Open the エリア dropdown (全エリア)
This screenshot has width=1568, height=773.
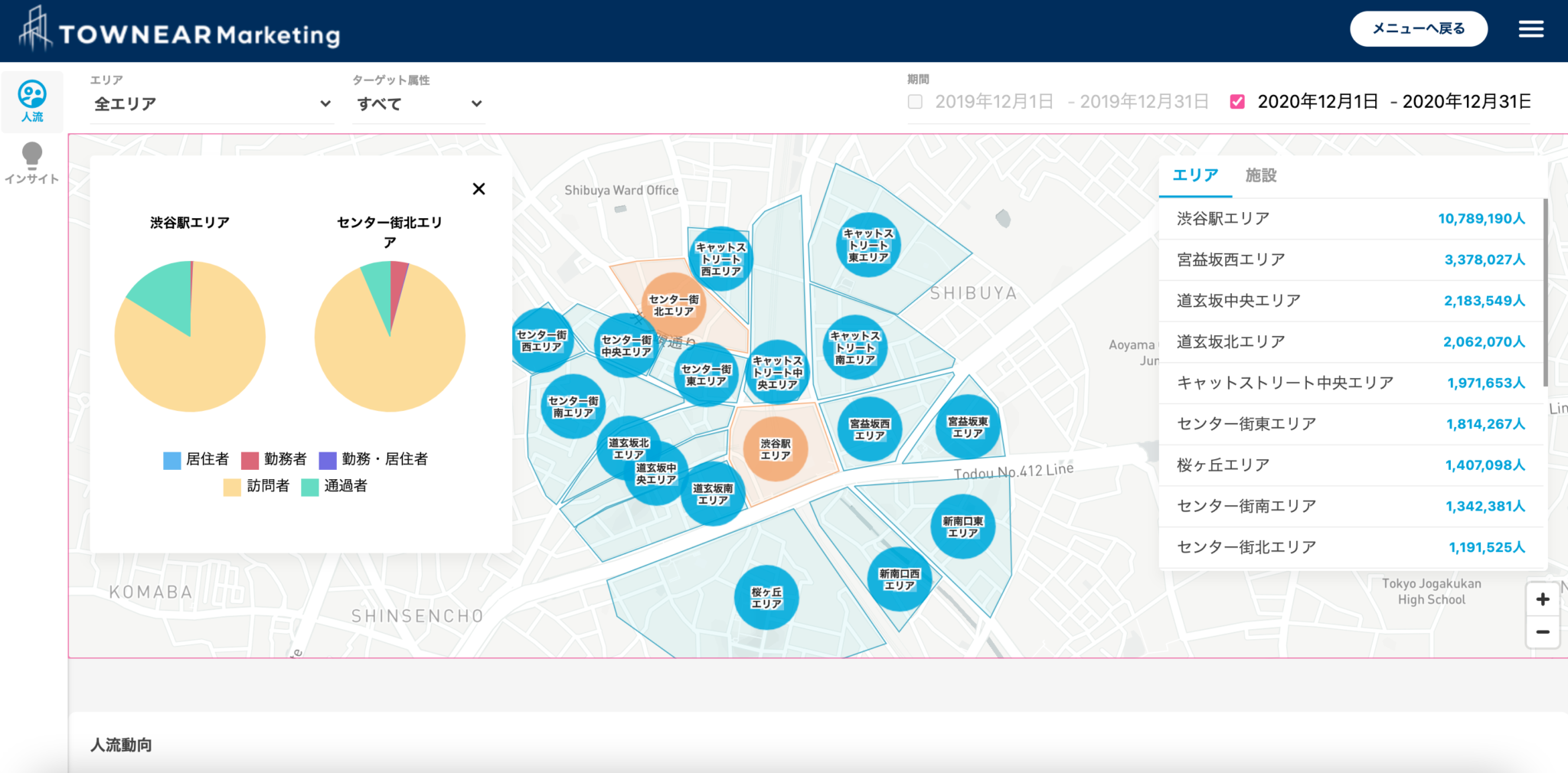click(212, 104)
